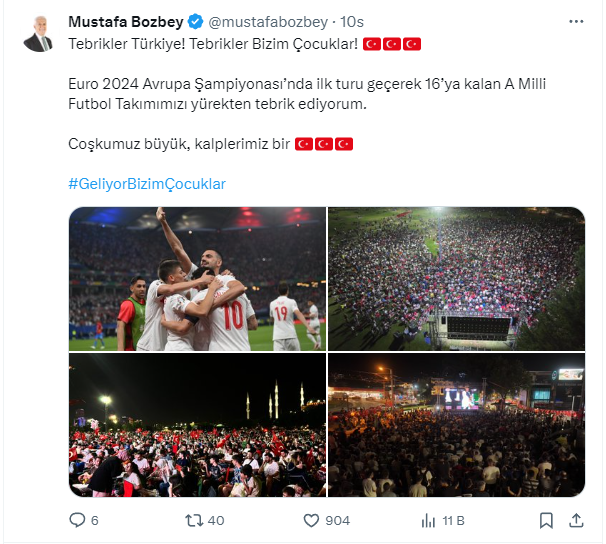
Task: Click the 11 B views count
Action: click(x=453, y=520)
